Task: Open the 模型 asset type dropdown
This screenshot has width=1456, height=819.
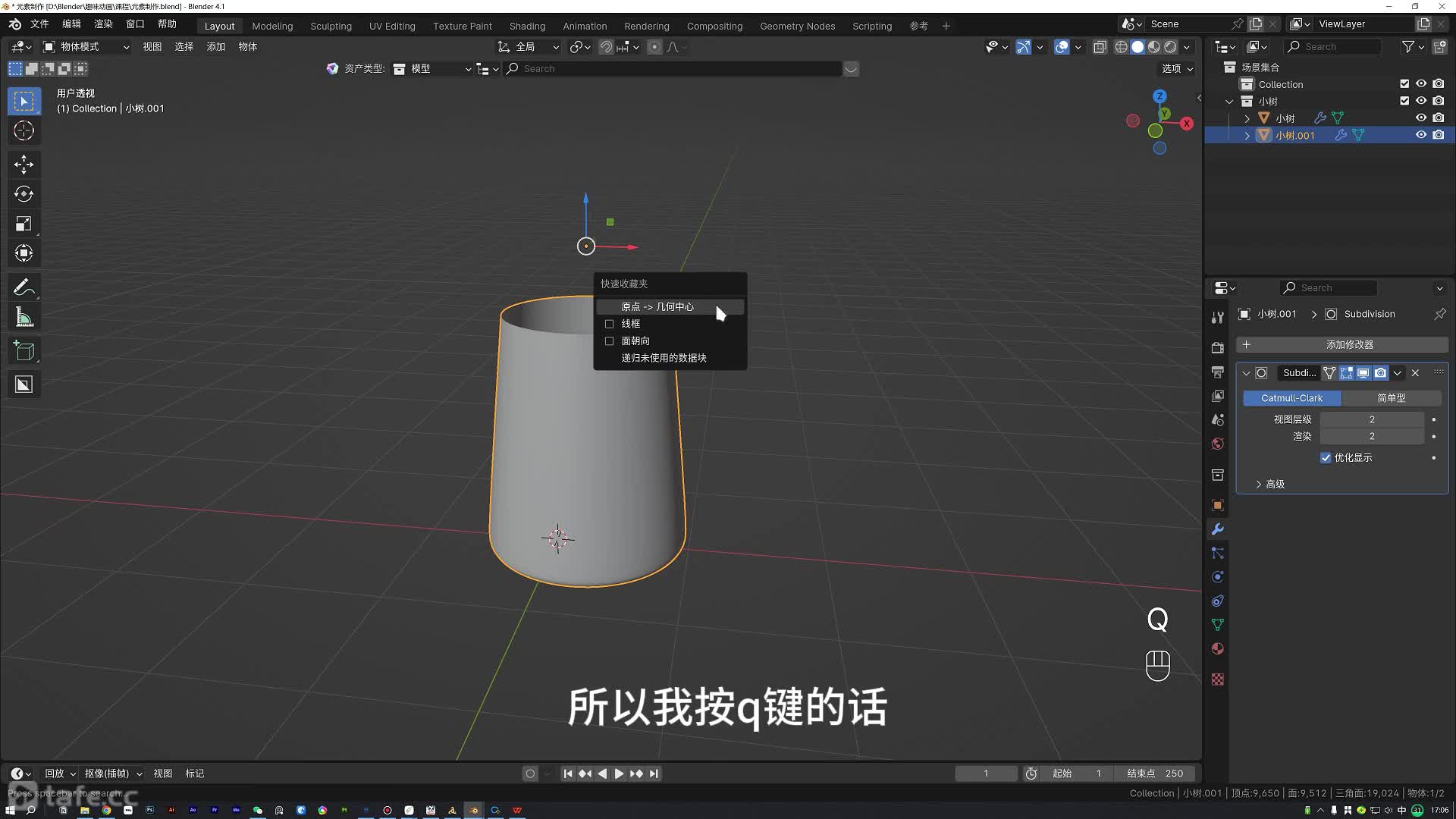Action: point(433,69)
